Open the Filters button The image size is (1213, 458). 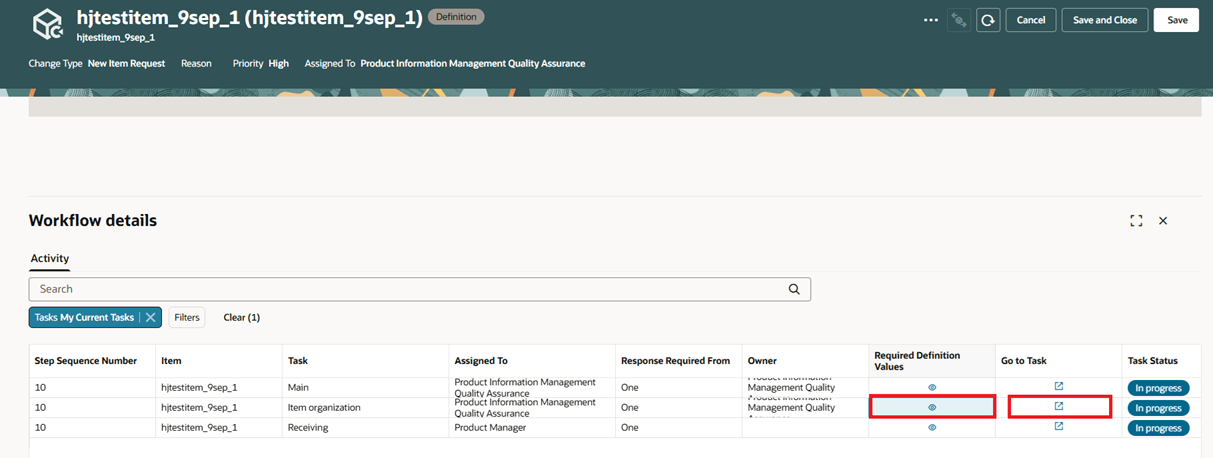(x=187, y=317)
